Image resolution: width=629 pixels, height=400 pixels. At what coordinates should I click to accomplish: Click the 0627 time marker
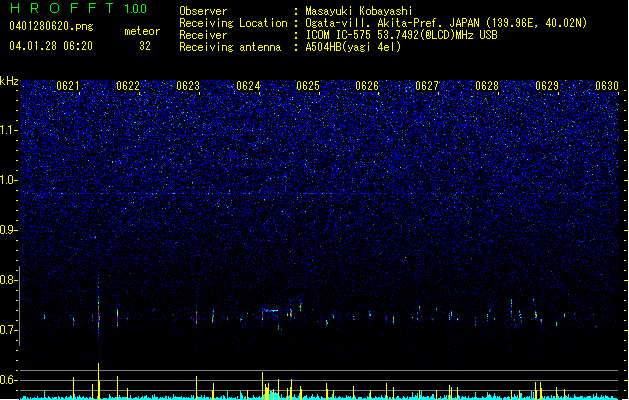[x=427, y=86]
